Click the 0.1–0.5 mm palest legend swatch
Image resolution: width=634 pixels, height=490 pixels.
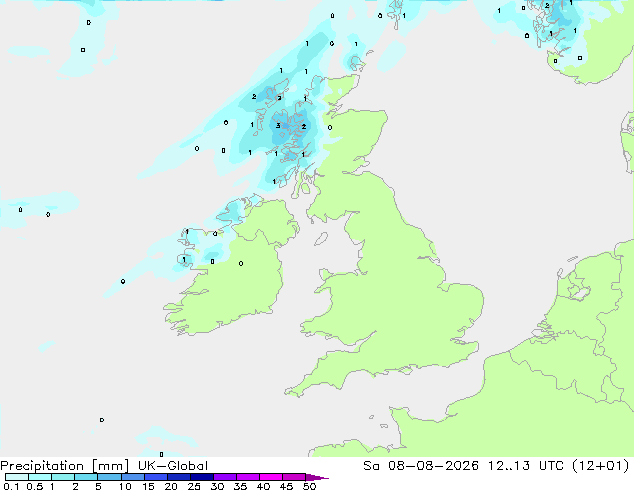17,477
